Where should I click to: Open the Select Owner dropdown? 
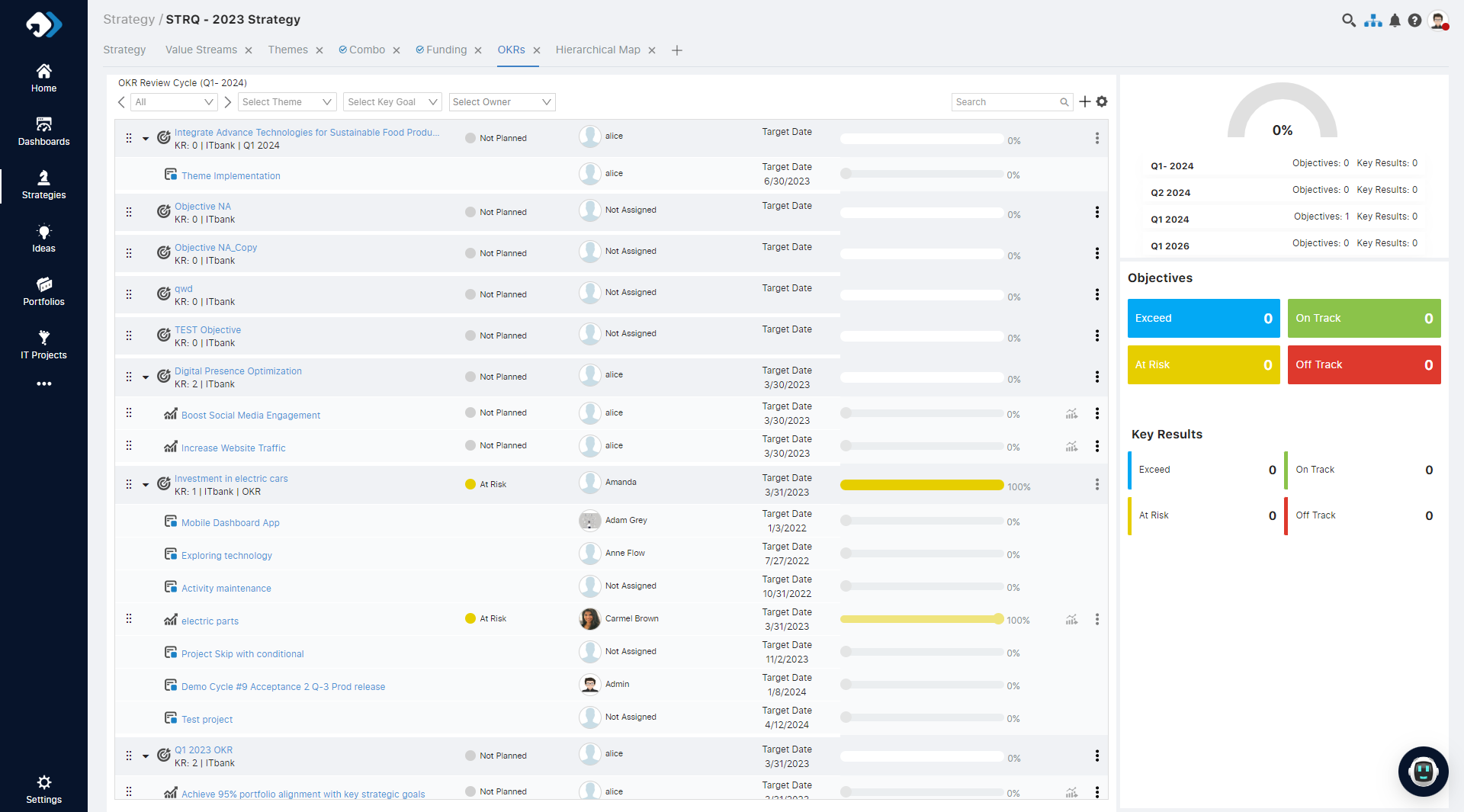(501, 102)
